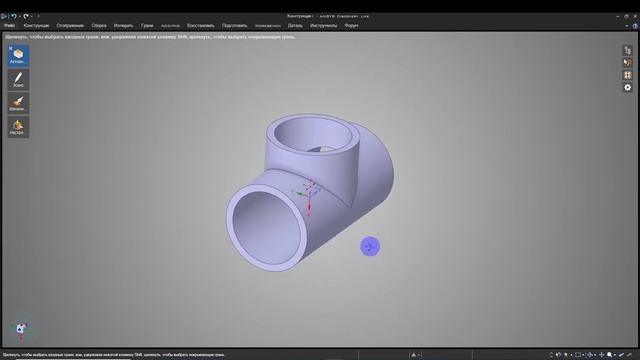Click the rotate view icon in status bar
The width and height of the screenshot is (640, 360).
(x=558, y=355)
